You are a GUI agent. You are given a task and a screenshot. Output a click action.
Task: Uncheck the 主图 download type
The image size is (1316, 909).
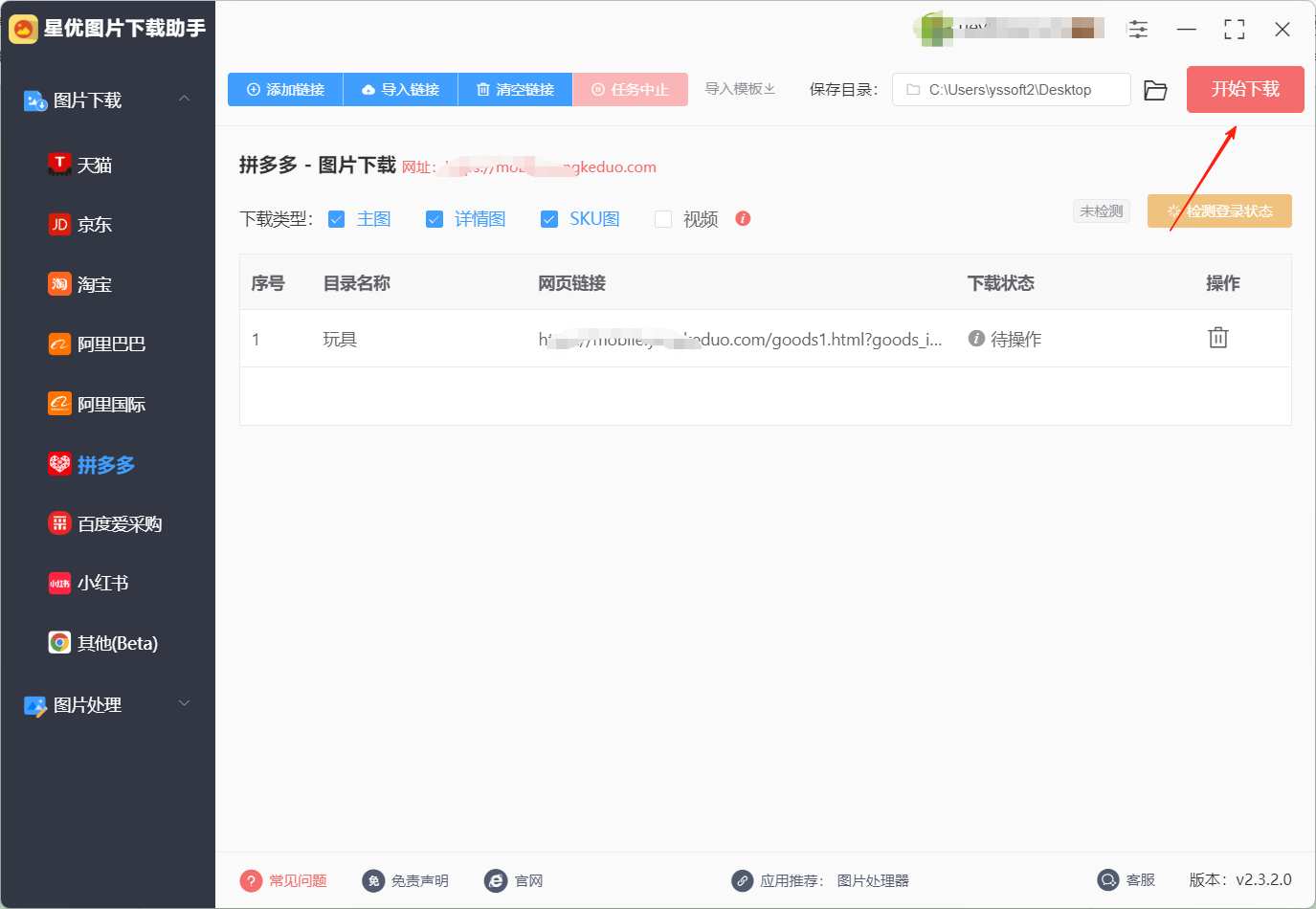pos(336,219)
